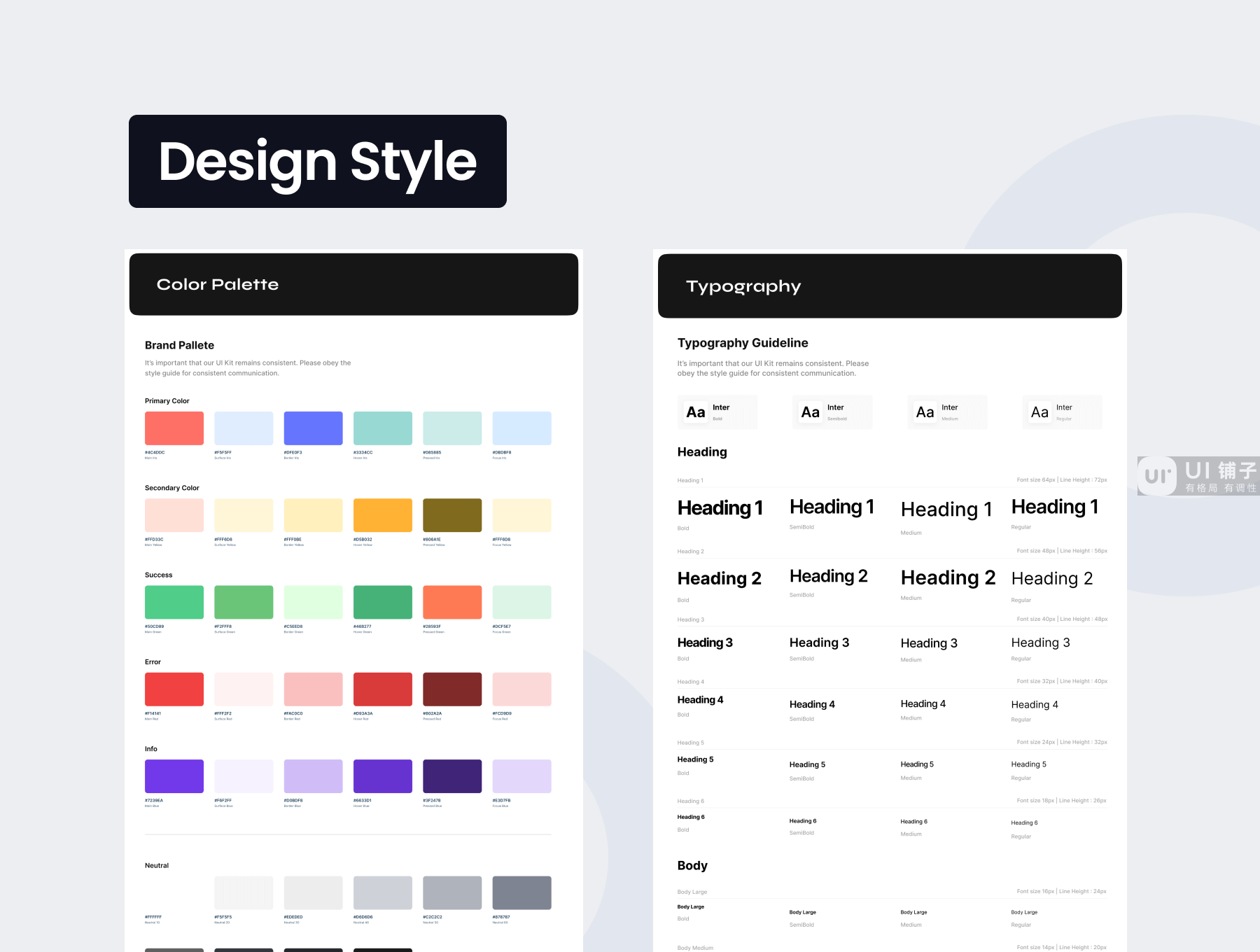Click the Heading 2 Medium sample
The image size is (1260, 952).
(948, 577)
